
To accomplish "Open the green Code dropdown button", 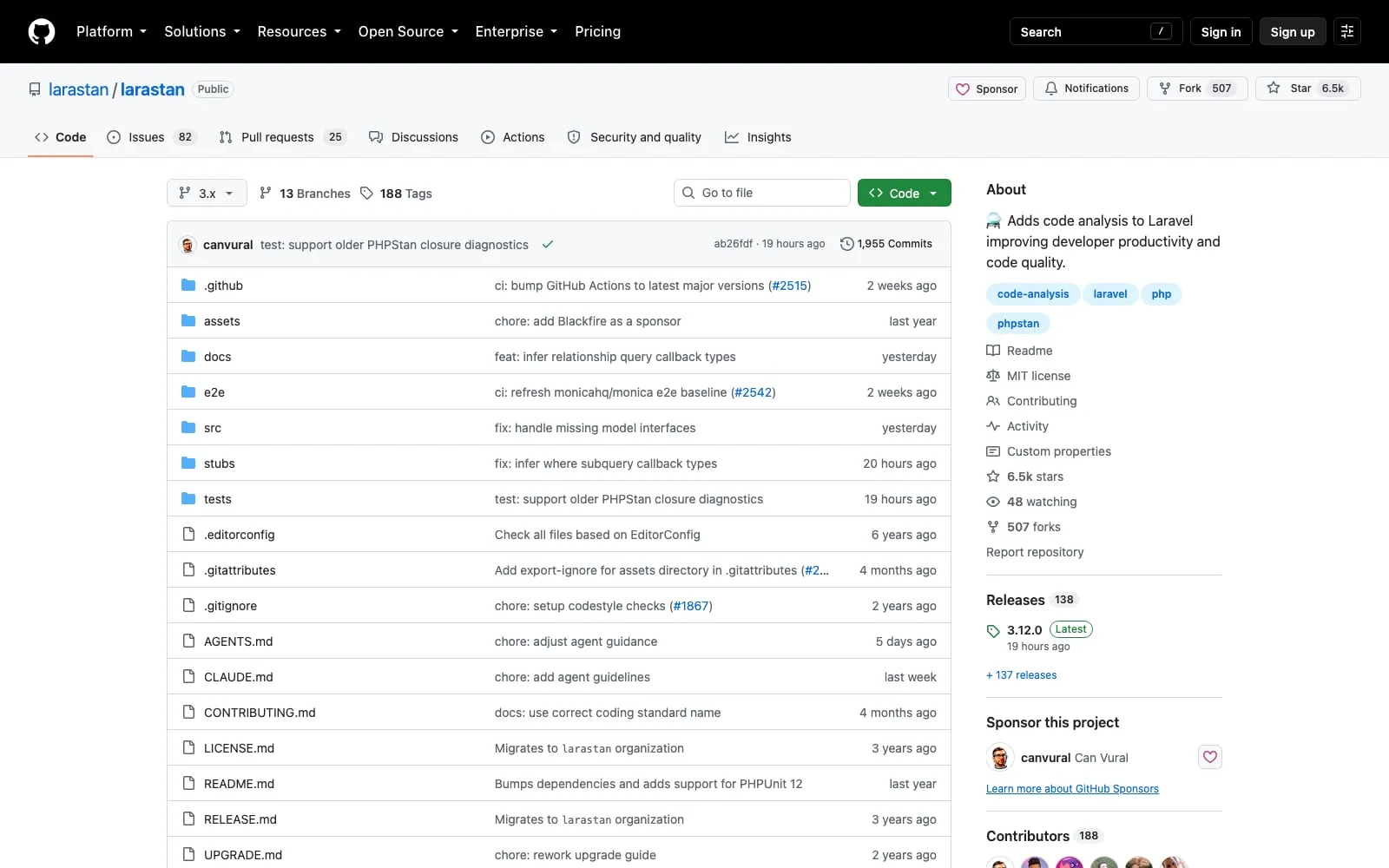I will click(905, 193).
